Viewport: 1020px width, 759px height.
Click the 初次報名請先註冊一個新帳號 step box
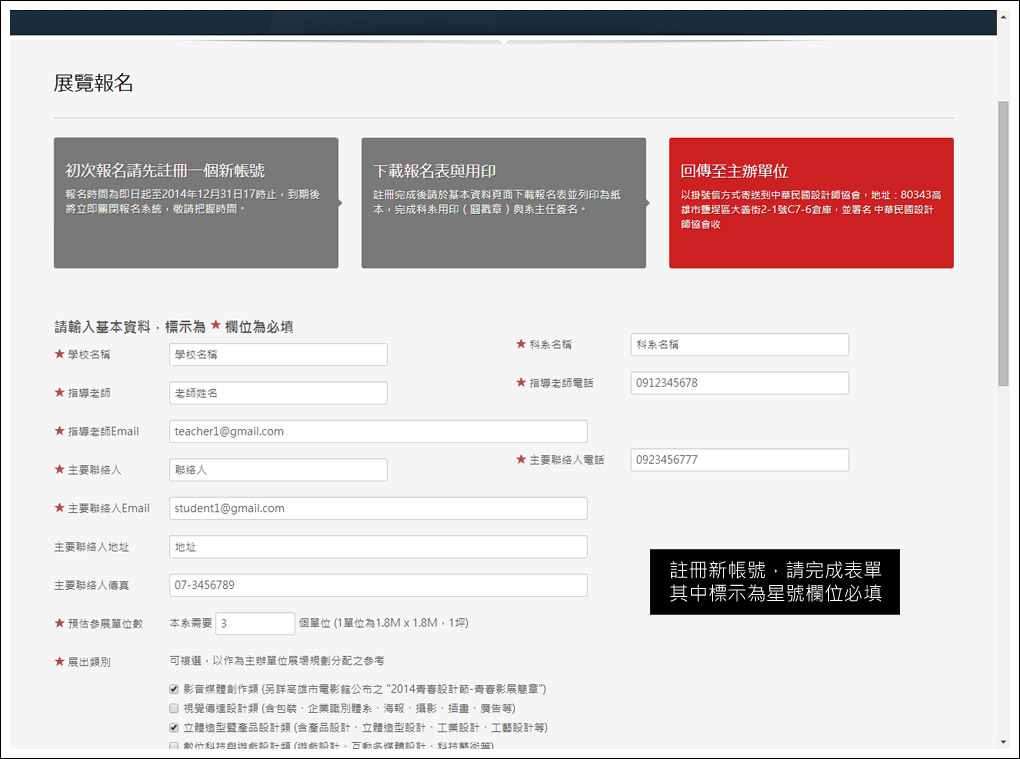point(196,202)
